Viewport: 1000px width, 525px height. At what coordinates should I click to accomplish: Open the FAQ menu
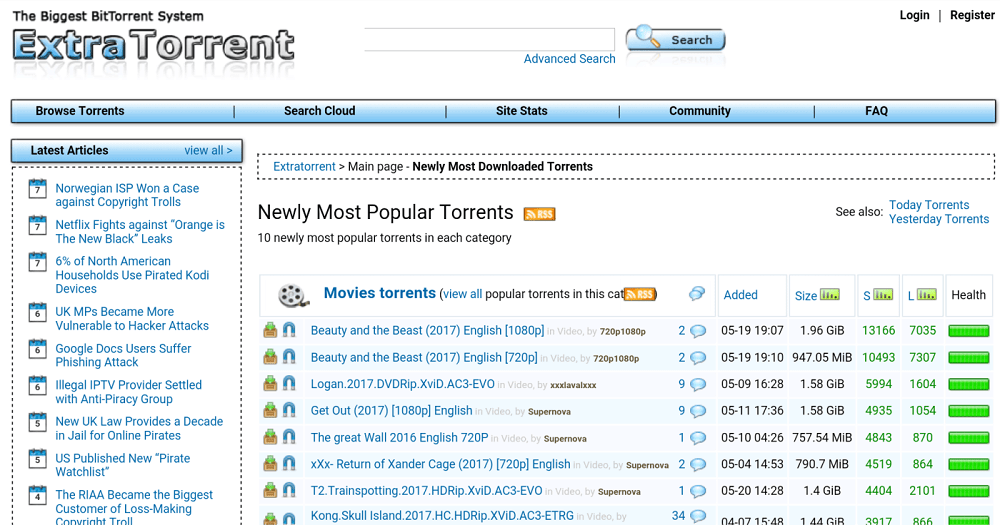tap(876, 111)
